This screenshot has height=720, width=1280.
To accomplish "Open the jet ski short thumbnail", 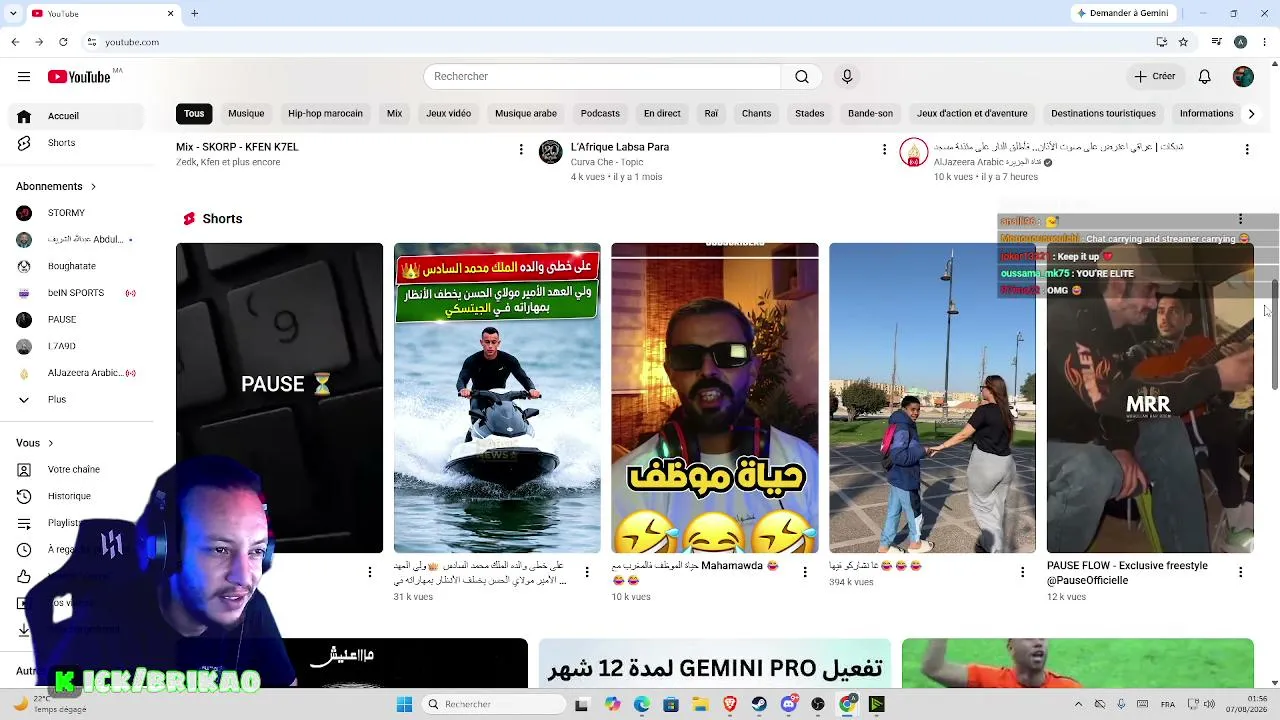I will [x=497, y=398].
